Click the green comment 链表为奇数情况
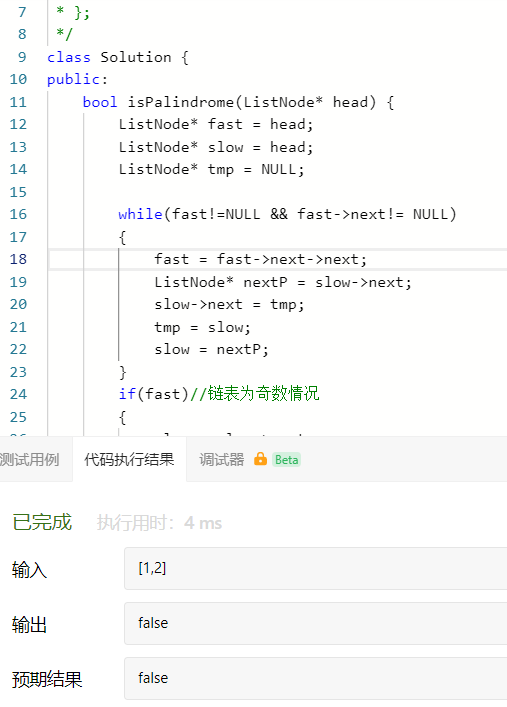The width and height of the screenshot is (507, 707). (255, 394)
